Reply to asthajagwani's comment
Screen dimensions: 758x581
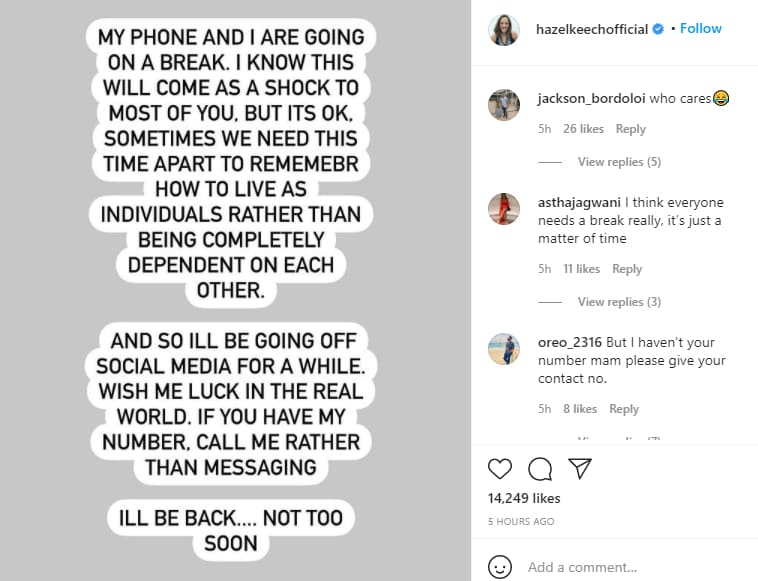point(627,269)
